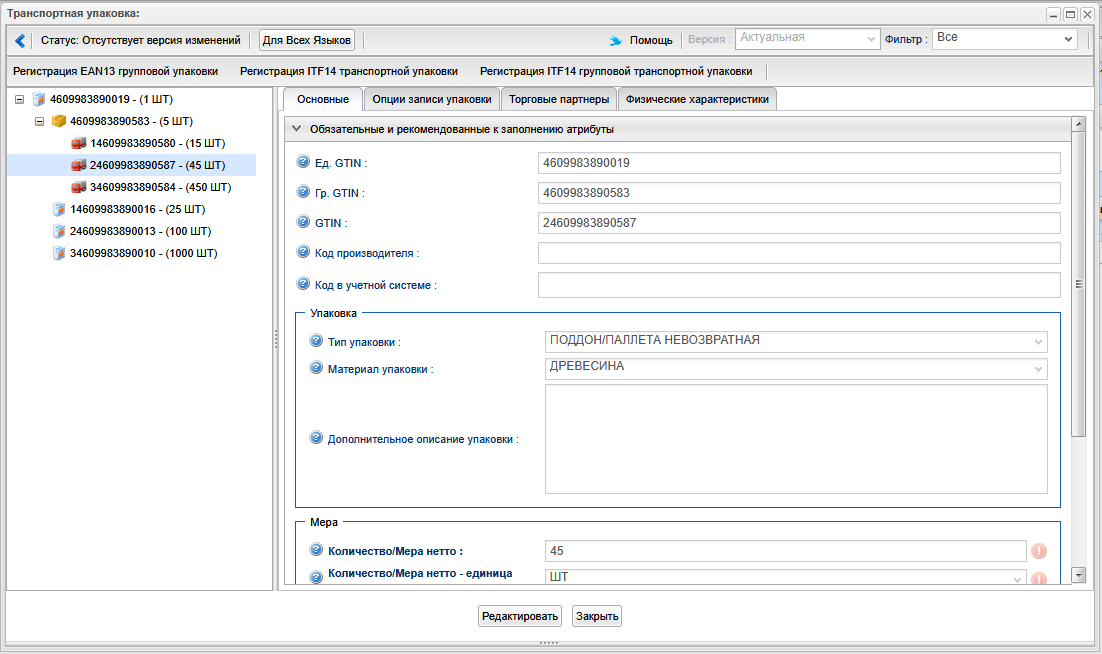This screenshot has width=1102, height=654.
Task: Click the blue back arrow icon
Action: (20, 41)
